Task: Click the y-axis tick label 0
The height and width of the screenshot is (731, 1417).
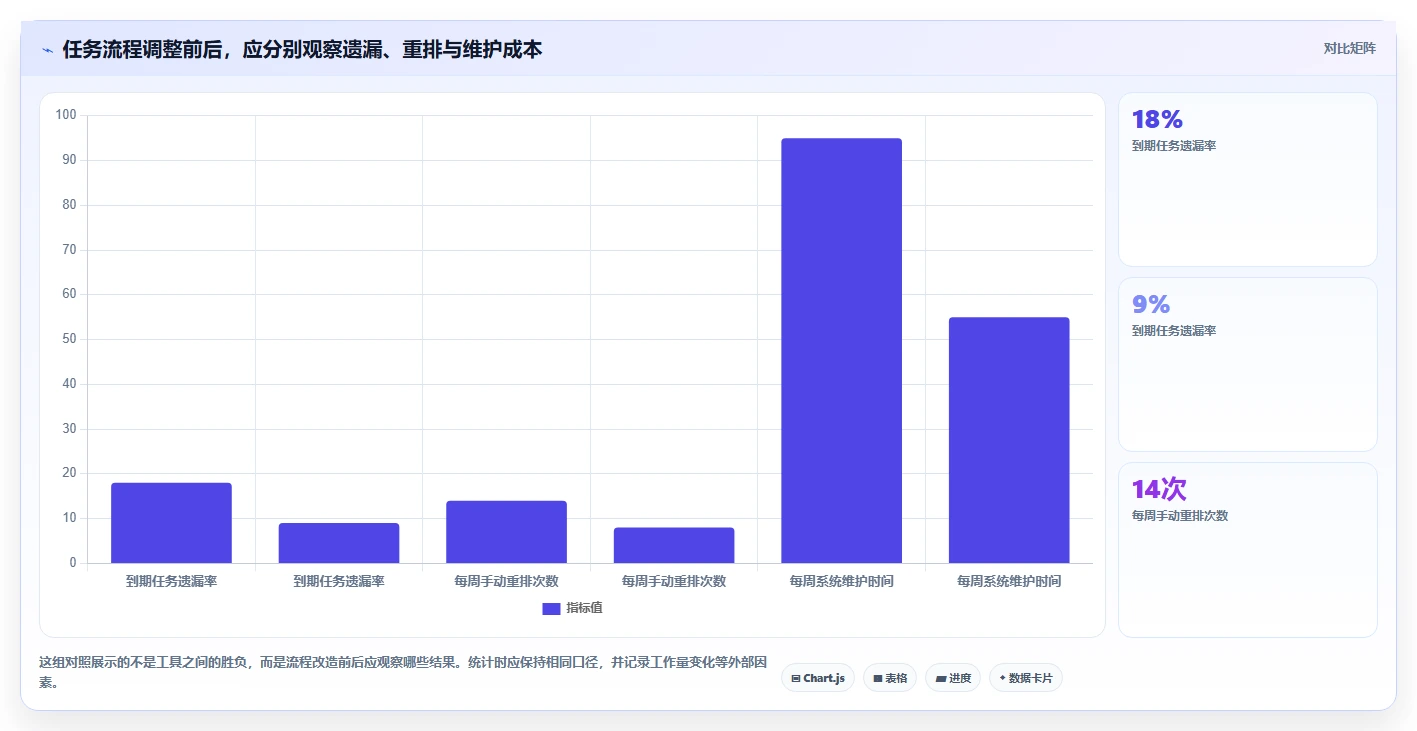Action: tap(73, 563)
